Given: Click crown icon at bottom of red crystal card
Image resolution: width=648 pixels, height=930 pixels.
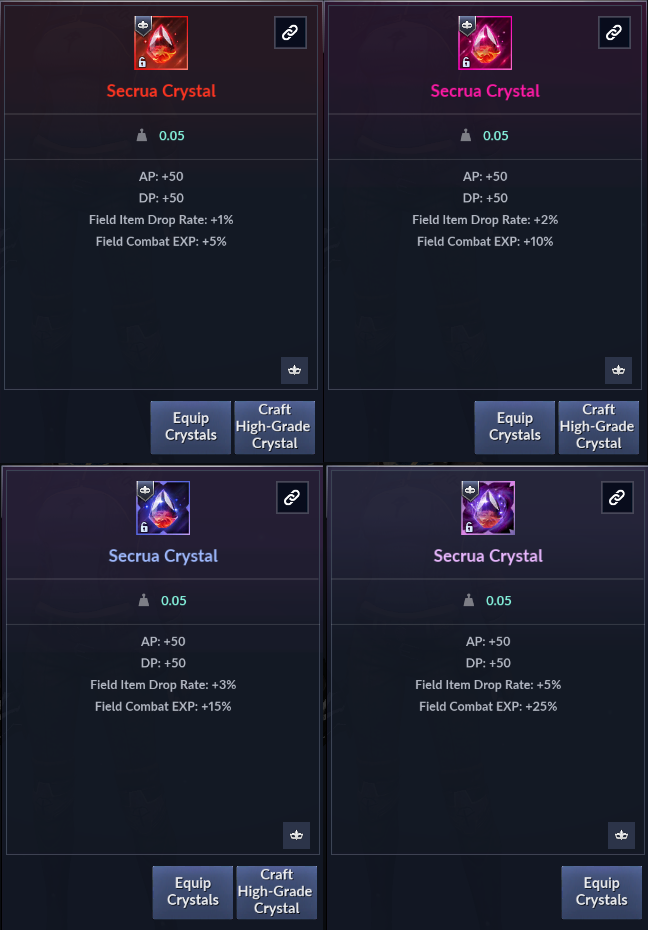Looking at the screenshot, I should 294,370.
